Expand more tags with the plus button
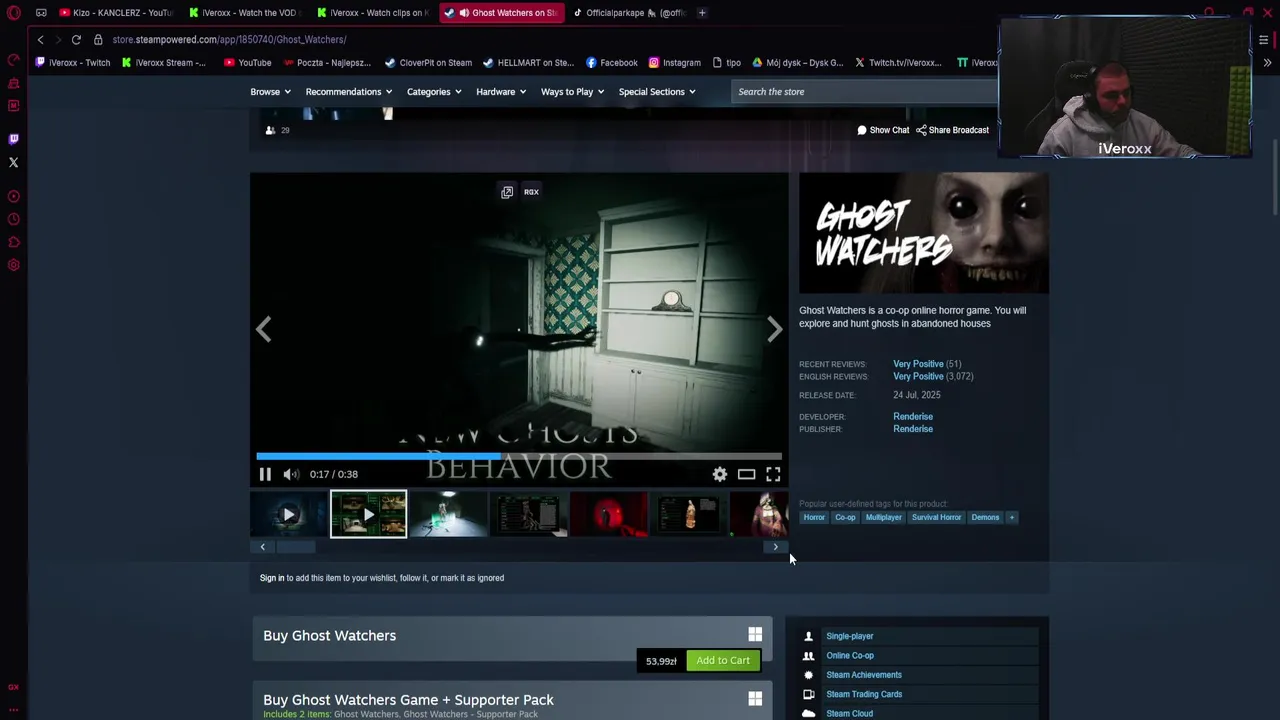 tap(1011, 517)
